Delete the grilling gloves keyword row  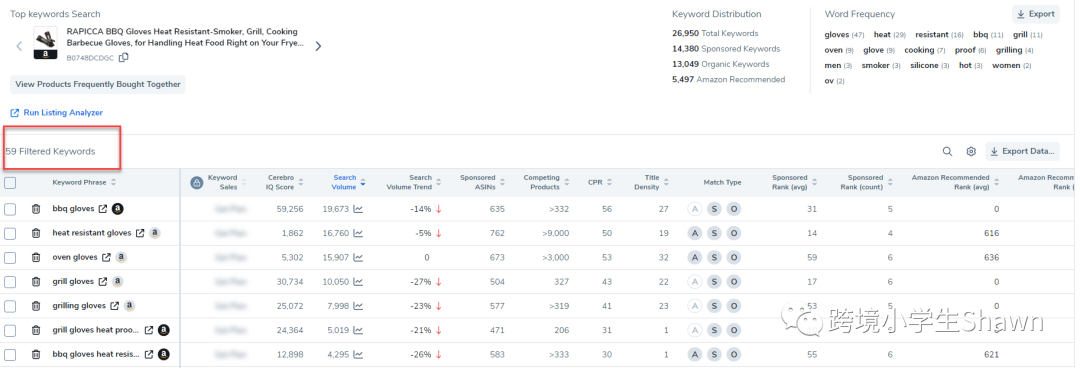click(36, 305)
